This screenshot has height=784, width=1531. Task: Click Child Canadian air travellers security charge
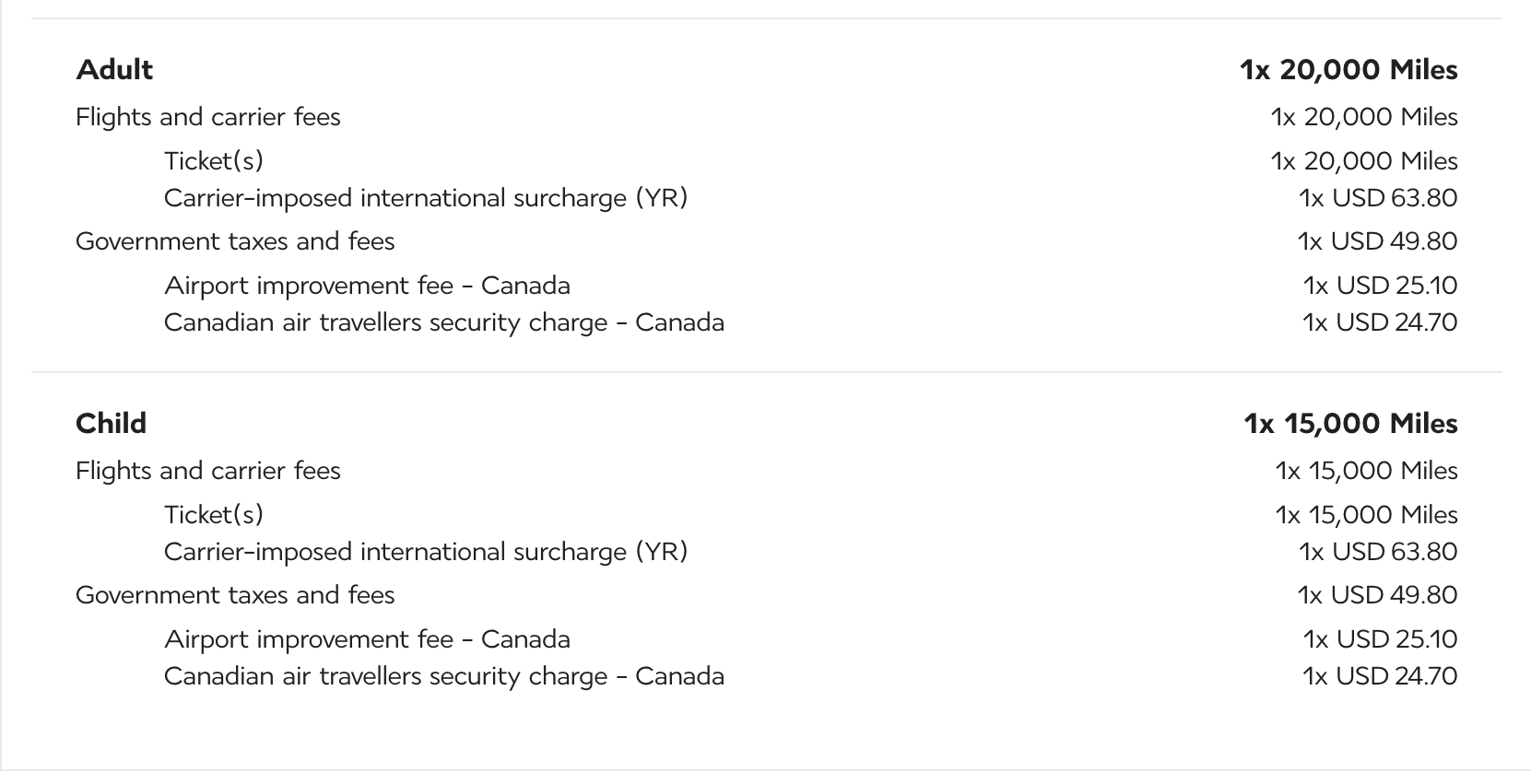point(443,676)
